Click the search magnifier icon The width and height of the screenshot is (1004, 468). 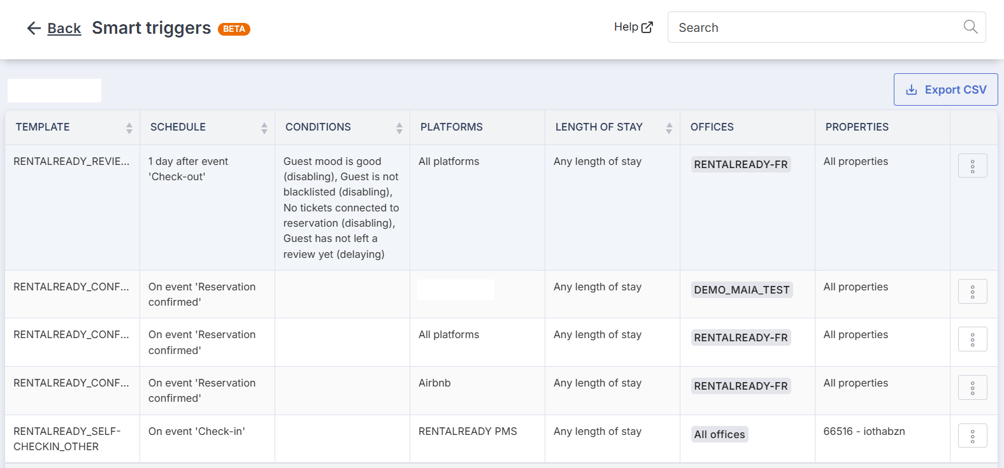[971, 27]
